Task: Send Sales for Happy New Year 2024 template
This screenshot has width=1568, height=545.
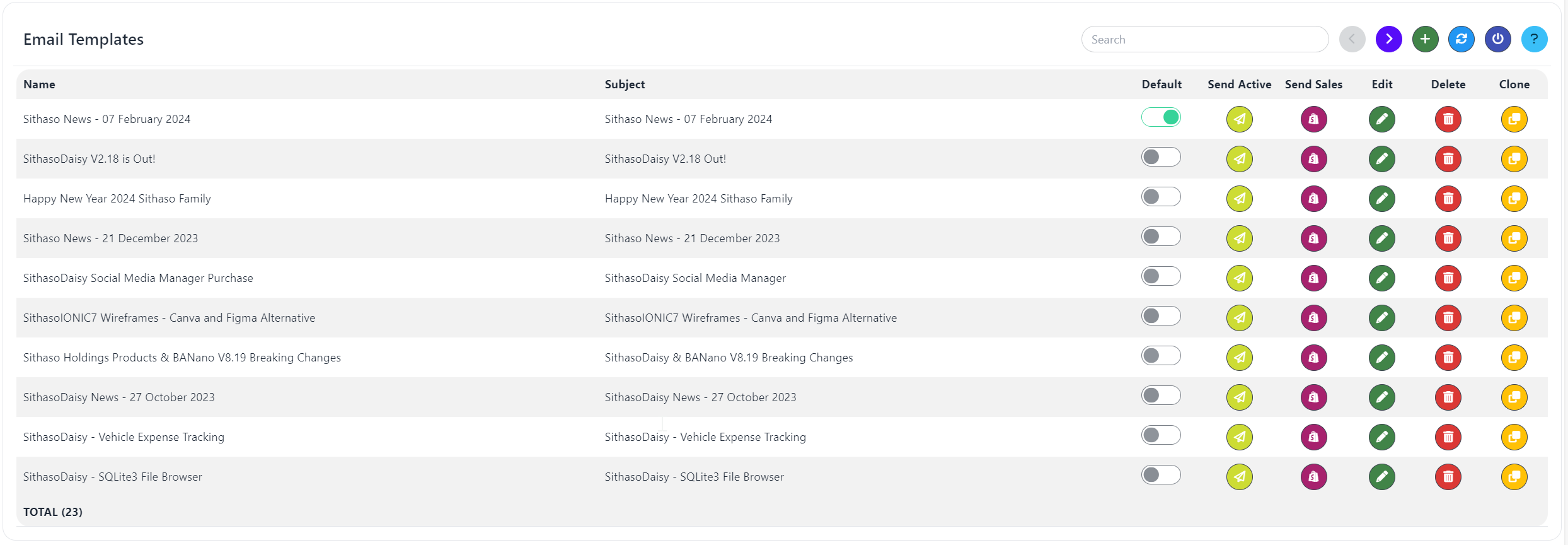Action: 1313,199
